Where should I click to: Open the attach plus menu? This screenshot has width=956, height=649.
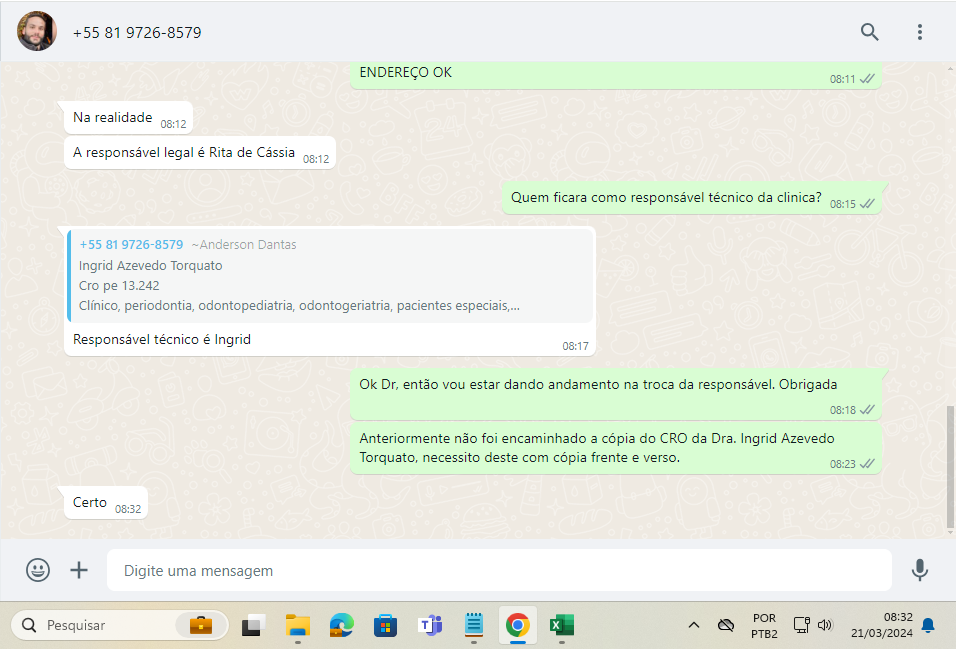click(x=79, y=570)
